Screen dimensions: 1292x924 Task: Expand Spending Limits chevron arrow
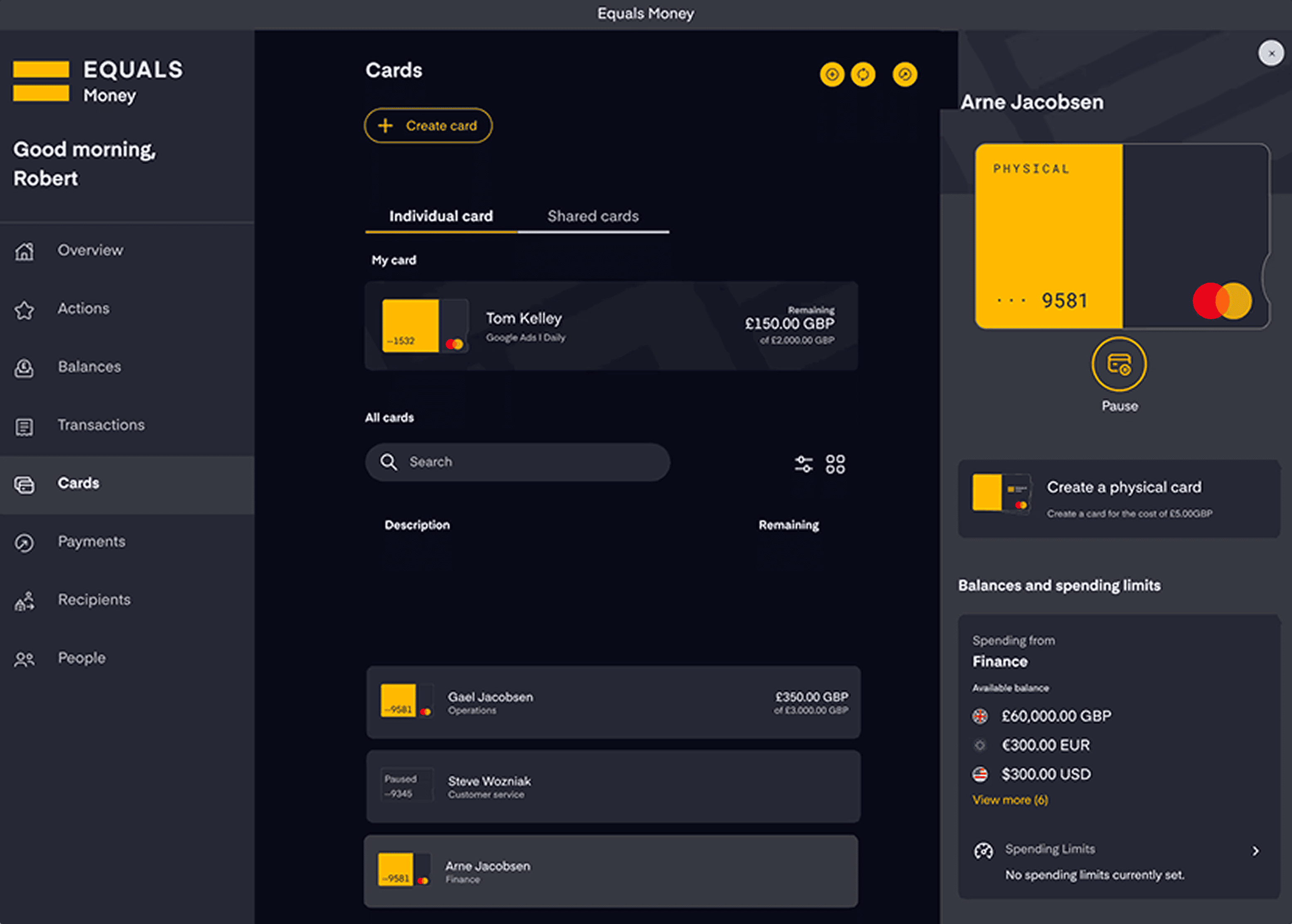1255,851
